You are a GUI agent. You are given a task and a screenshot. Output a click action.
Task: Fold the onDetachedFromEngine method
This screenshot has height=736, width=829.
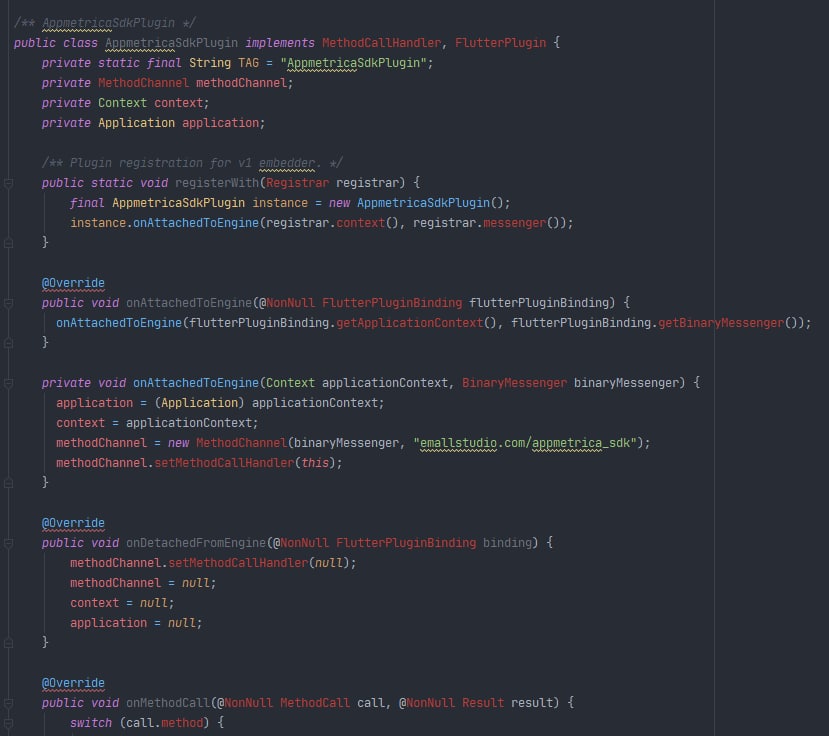(8, 544)
